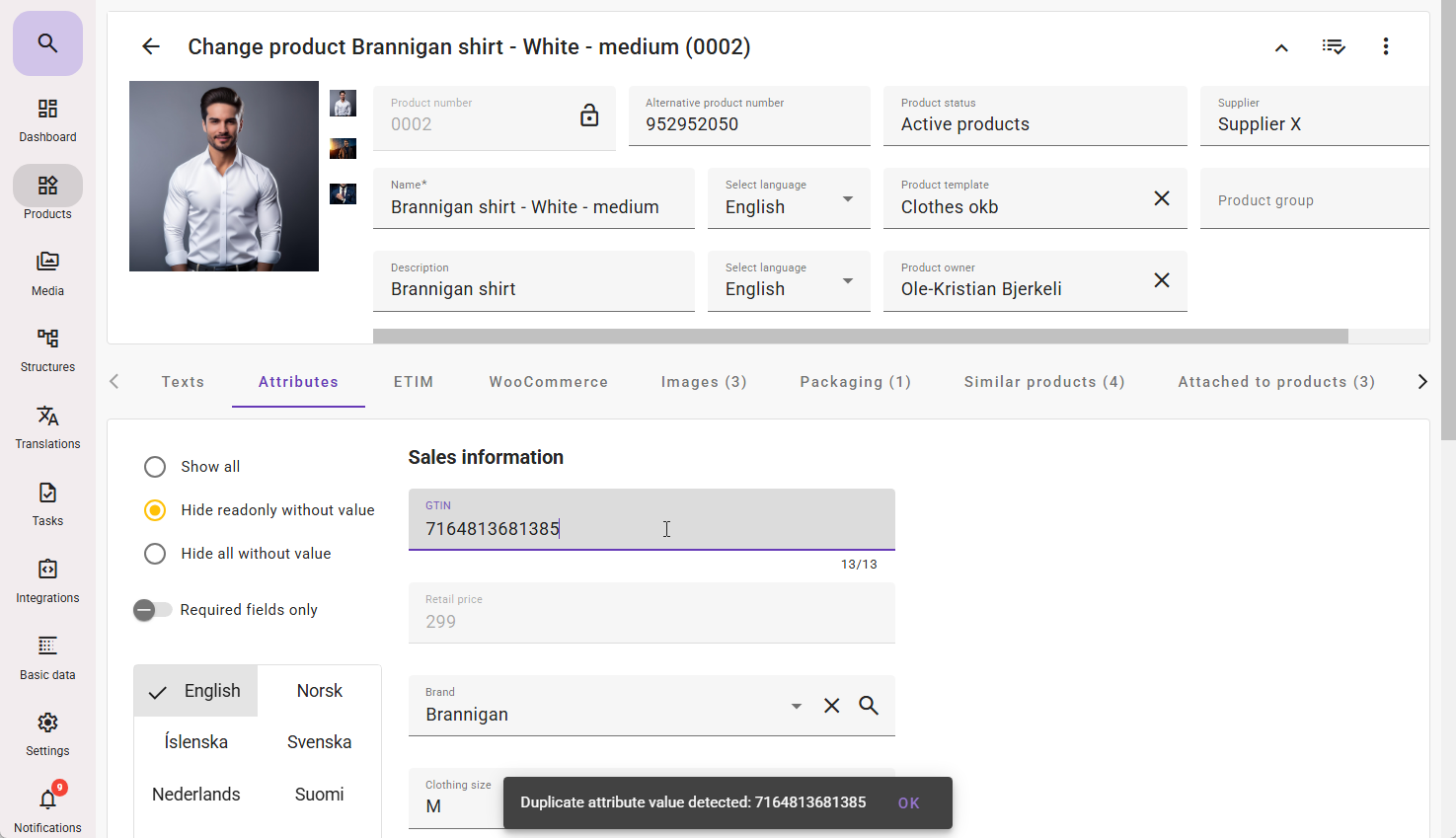Expand the Name language dropdown
The height and width of the screenshot is (838, 1456).
pos(847,199)
